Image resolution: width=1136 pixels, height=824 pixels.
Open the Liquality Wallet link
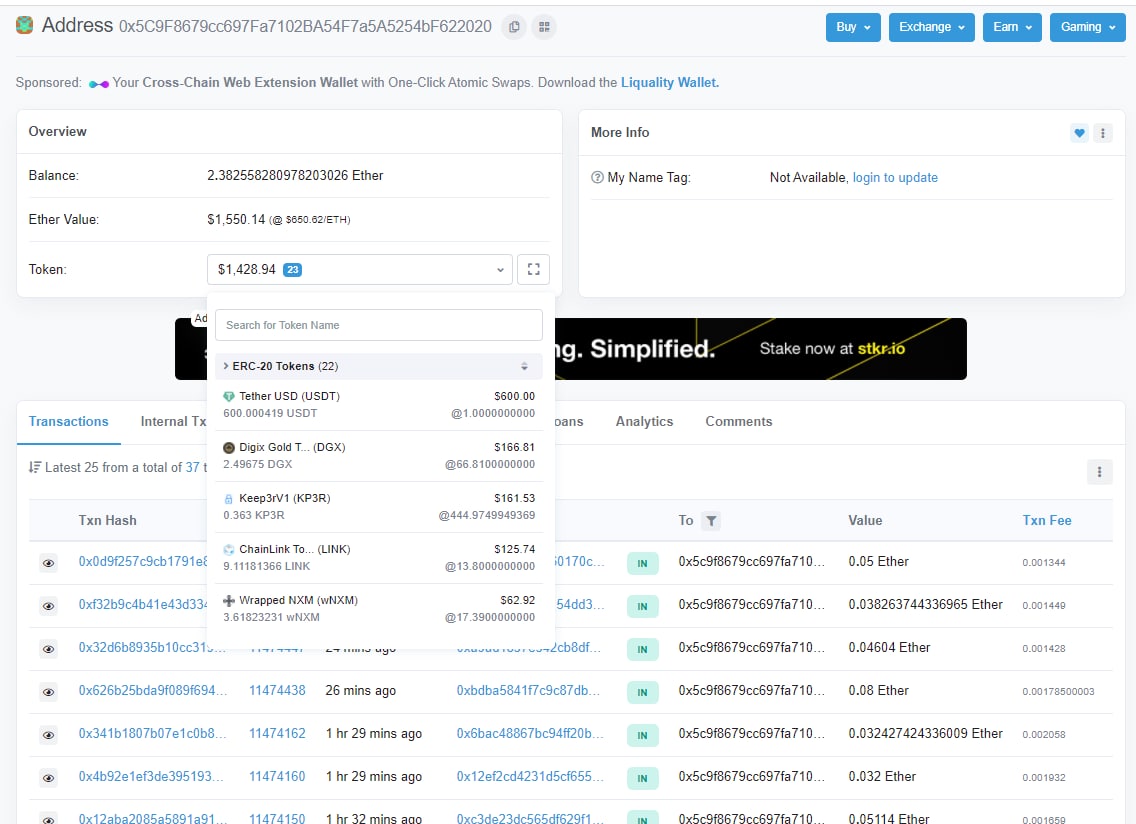coord(670,83)
